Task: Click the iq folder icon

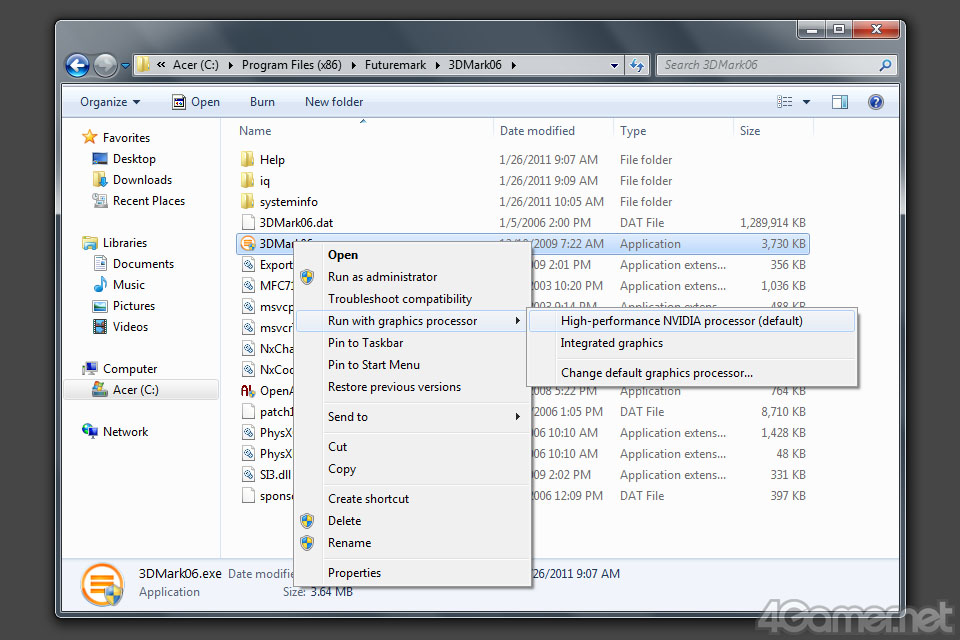Action: (247, 180)
